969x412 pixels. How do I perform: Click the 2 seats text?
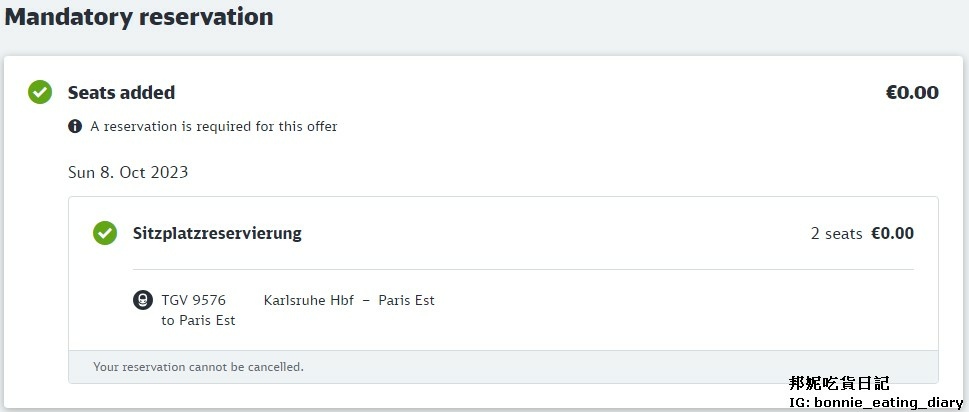point(836,233)
